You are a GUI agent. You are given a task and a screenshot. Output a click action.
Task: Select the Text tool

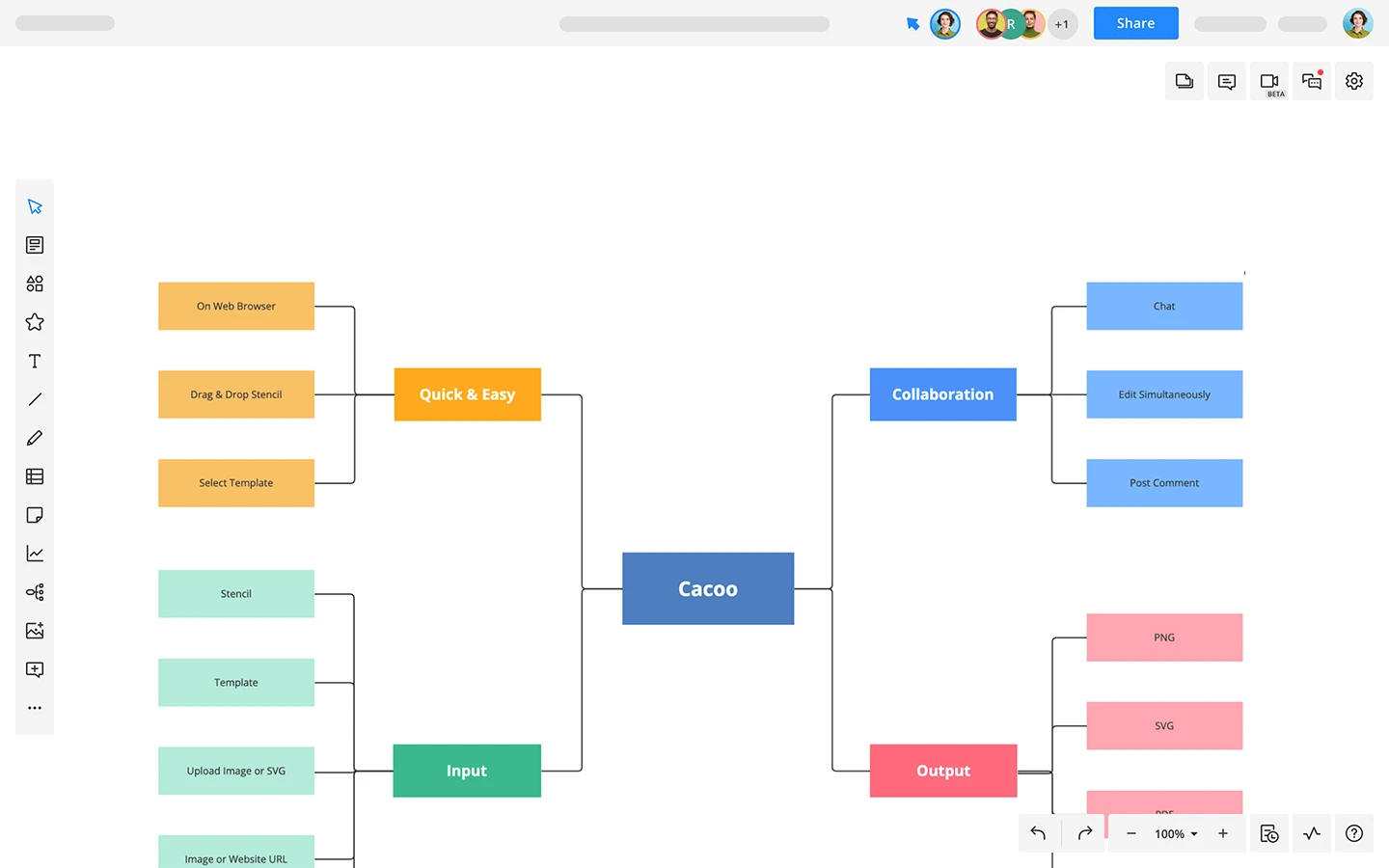pos(35,361)
